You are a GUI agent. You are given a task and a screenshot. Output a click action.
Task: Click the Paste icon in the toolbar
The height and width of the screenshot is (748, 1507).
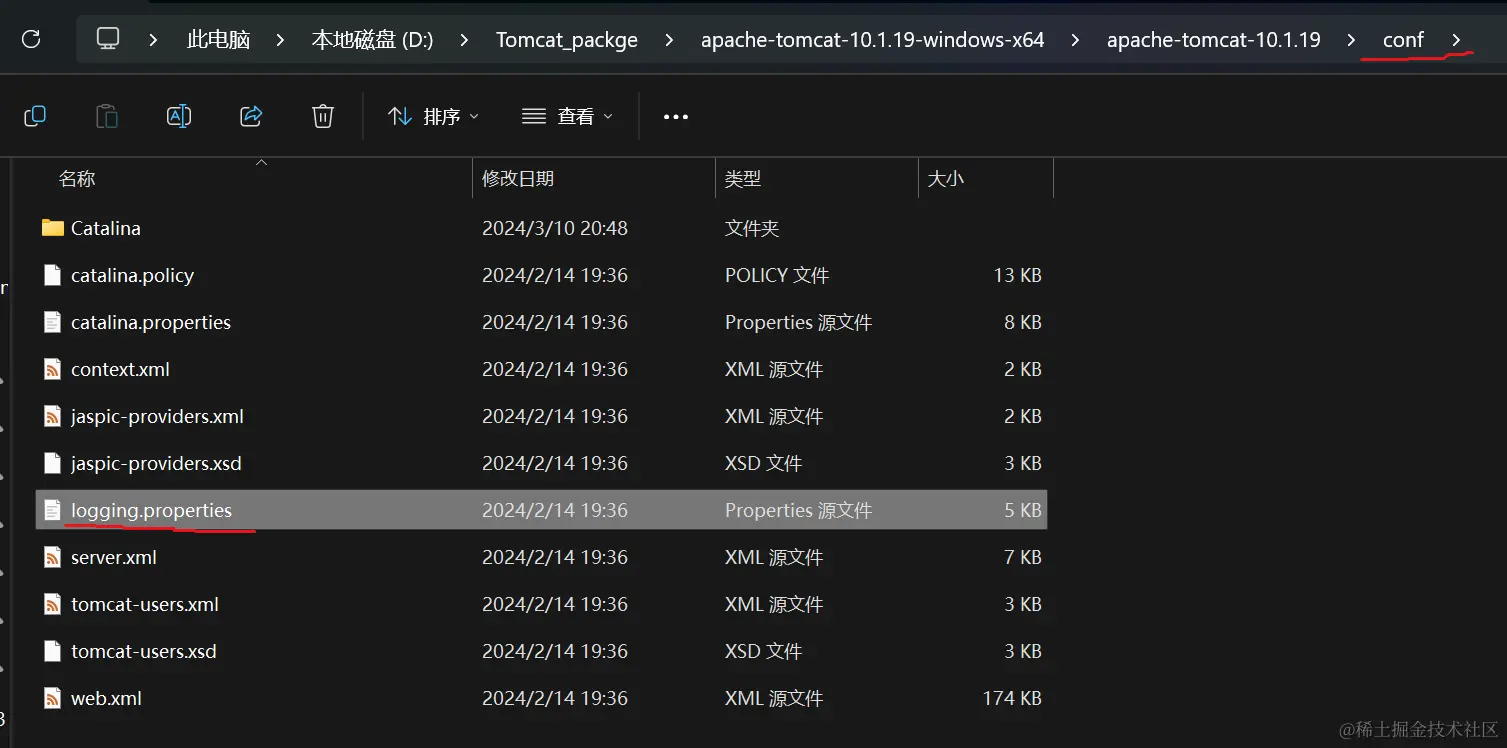pyautogui.click(x=107, y=116)
